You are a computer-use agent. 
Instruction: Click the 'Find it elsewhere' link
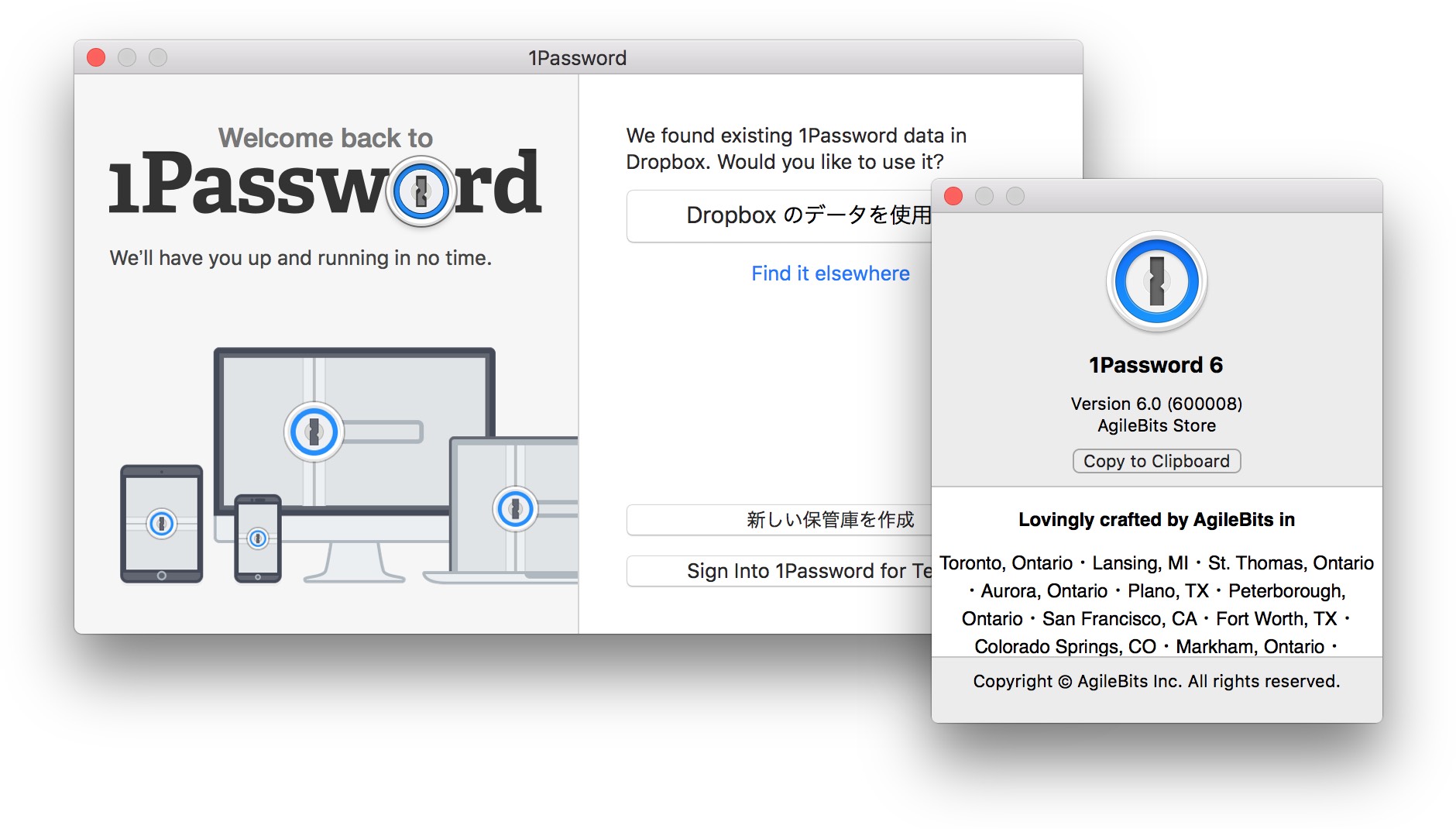point(830,273)
